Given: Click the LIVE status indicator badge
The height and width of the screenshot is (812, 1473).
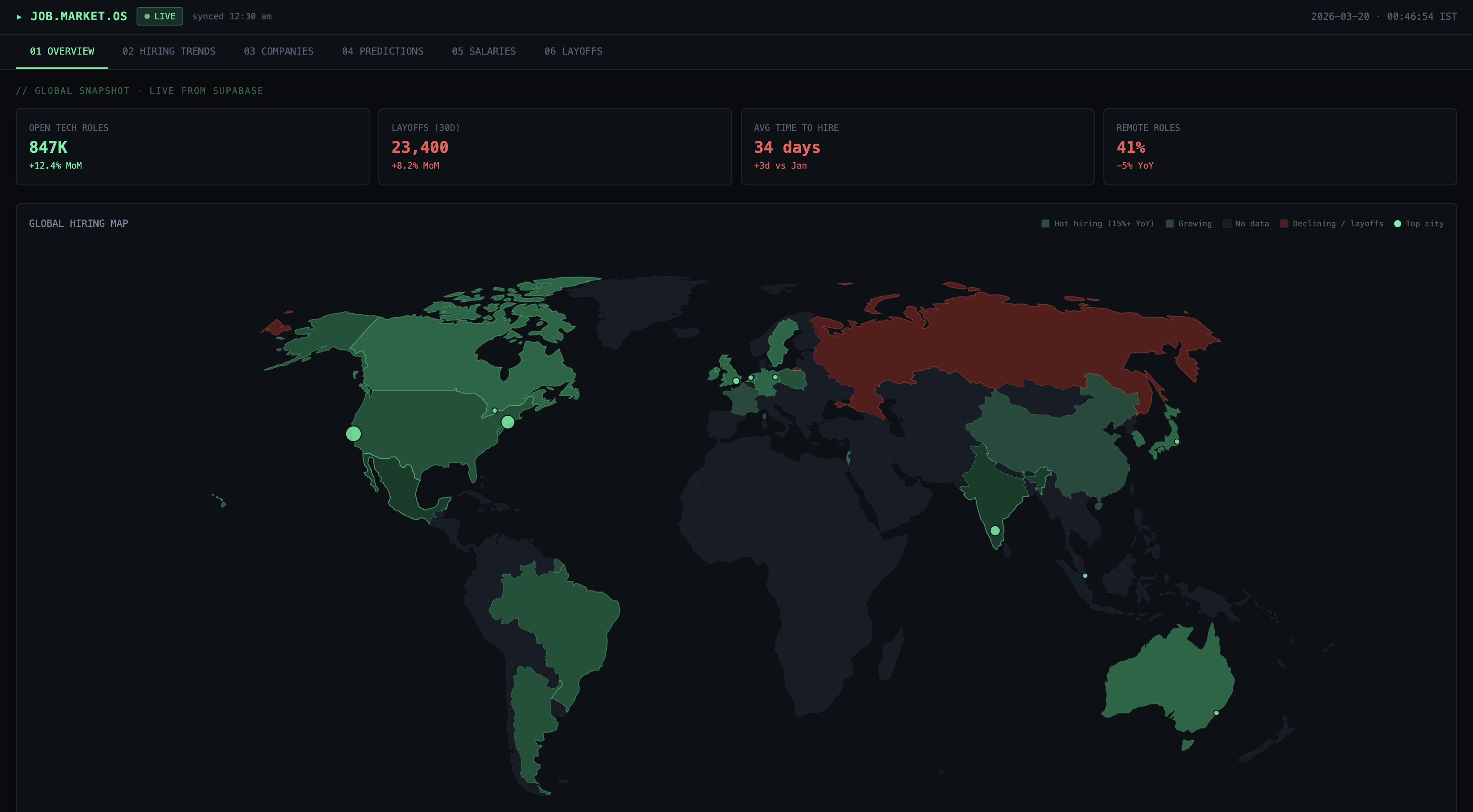Looking at the screenshot, I should click(x=159, y=17).
